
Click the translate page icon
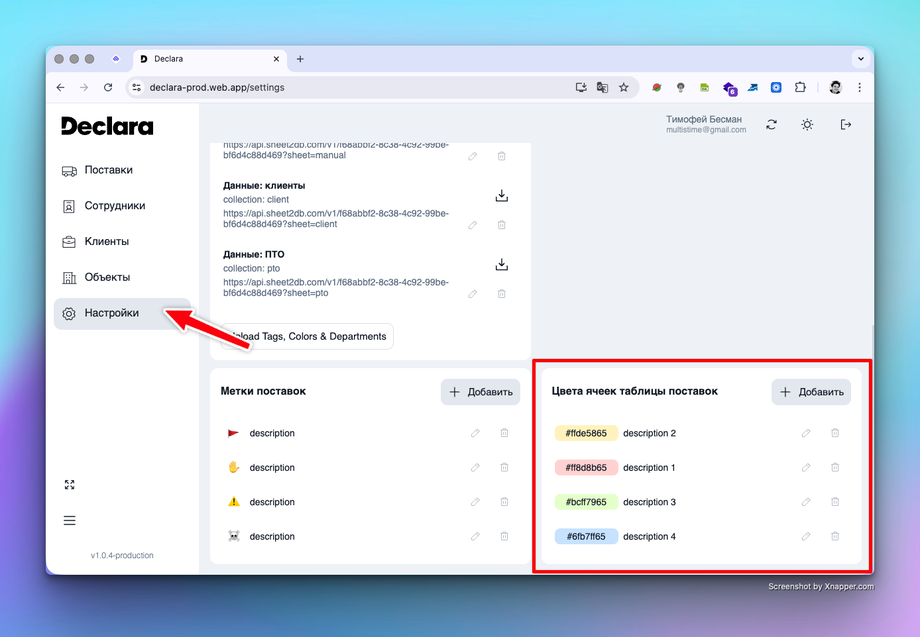pos(602,87)
